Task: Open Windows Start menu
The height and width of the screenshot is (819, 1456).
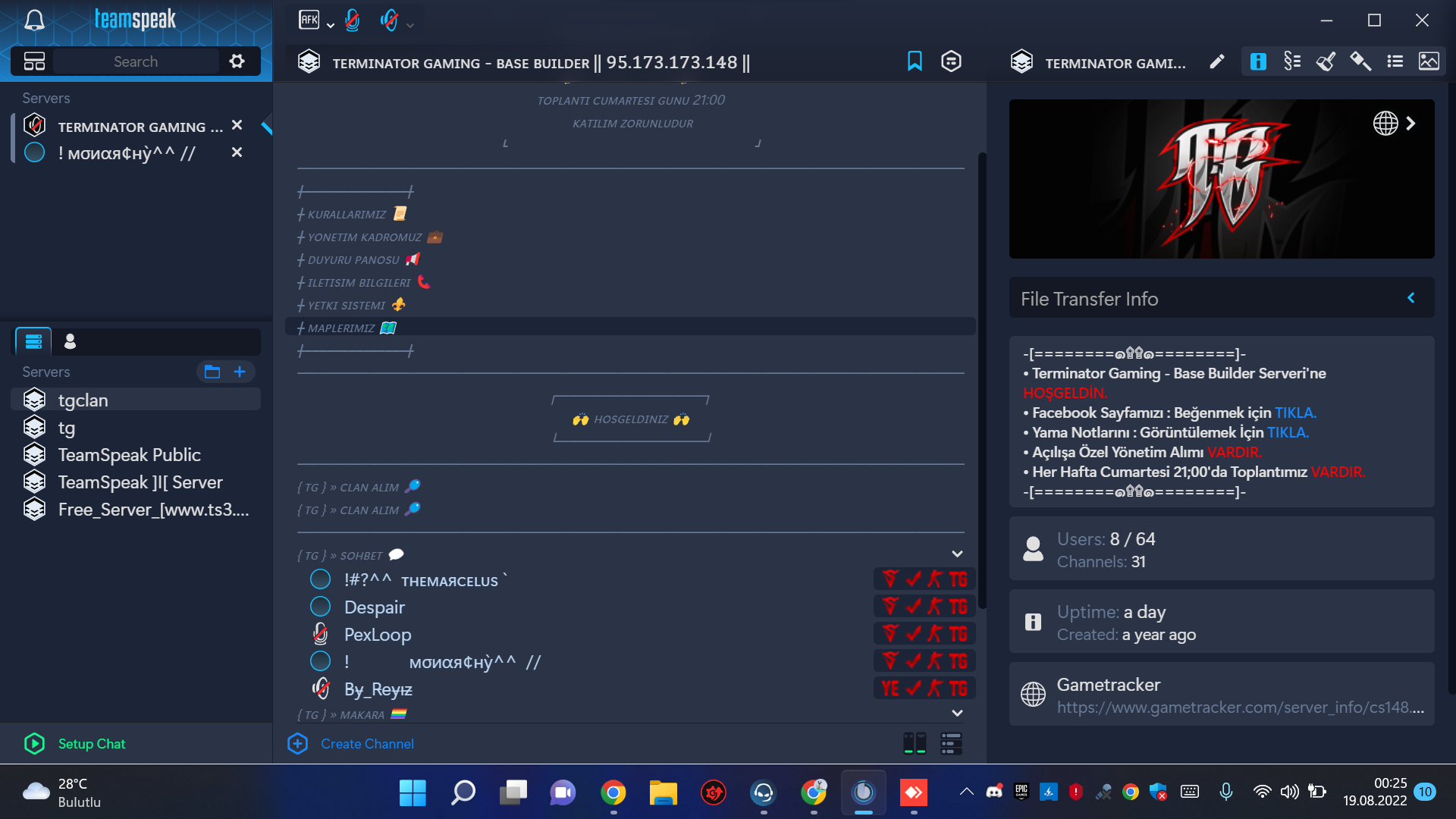Action: pyautogui.click(x=413, y=792)
